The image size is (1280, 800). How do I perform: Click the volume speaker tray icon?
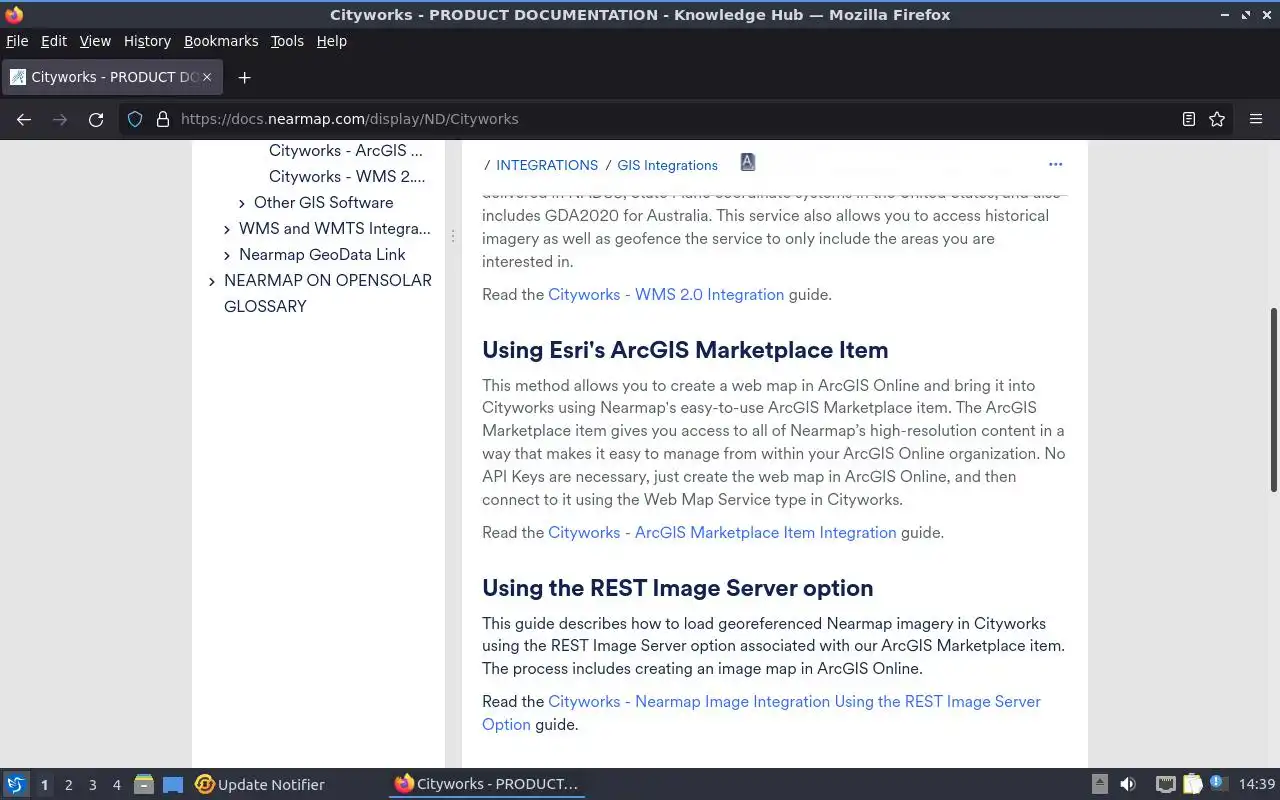click(x=1128, y=784)
